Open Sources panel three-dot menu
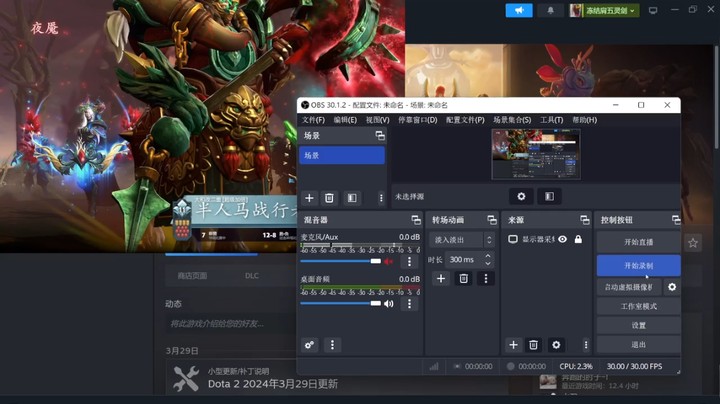Viewport: 720px width, 404px height. pos(585,345)
